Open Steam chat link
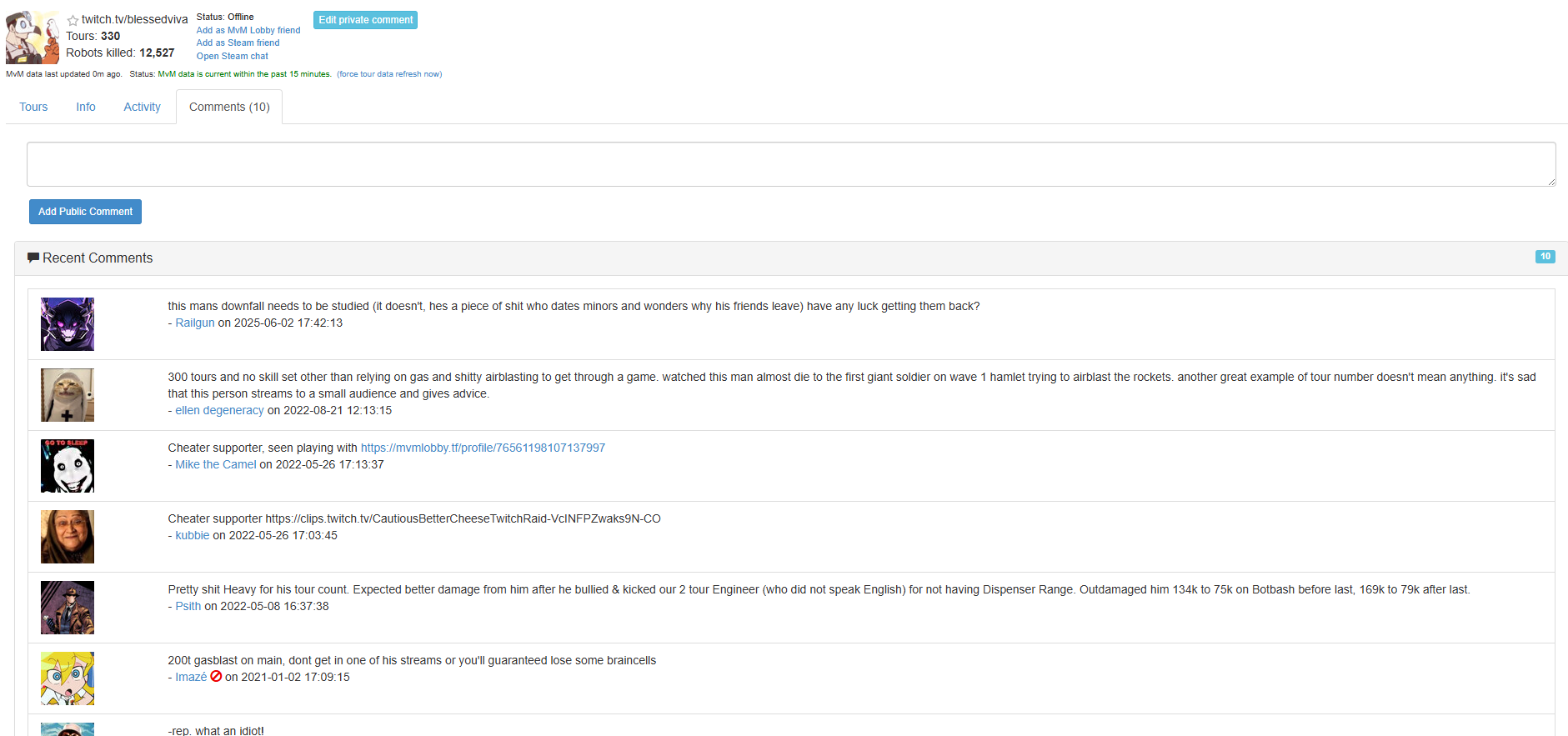1568x736 pixels. (233, 56)
